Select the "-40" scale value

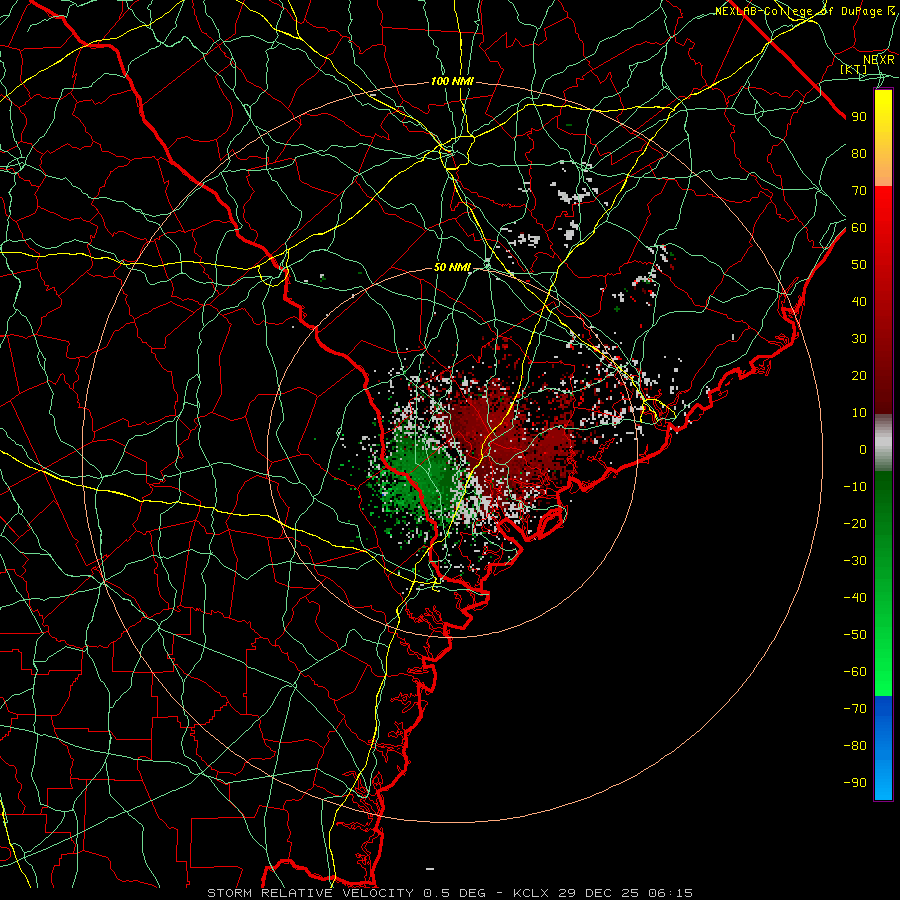(x=855, y=598)
